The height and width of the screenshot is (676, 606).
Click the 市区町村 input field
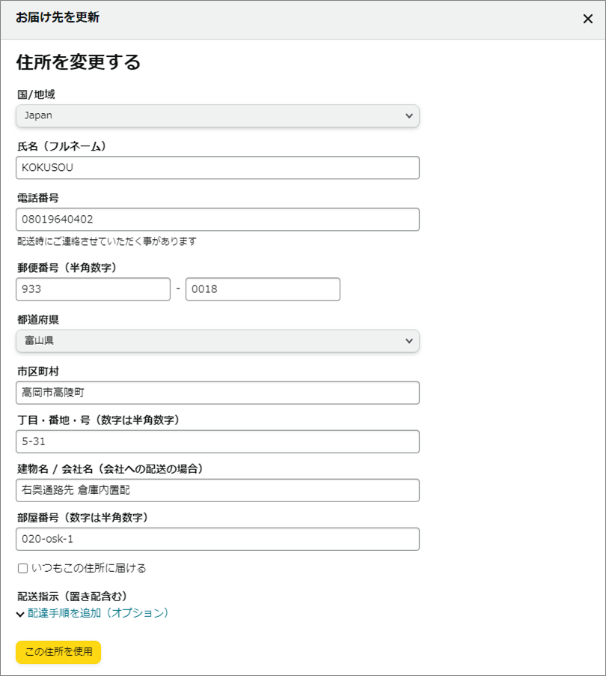(x=217, y=392)
